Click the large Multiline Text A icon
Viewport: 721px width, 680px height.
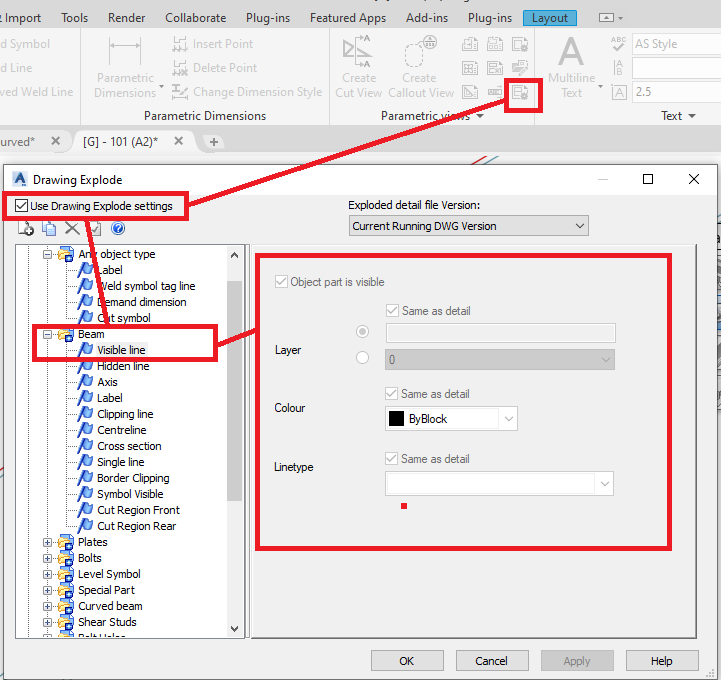pyautogui.click(x=571, y=51)
